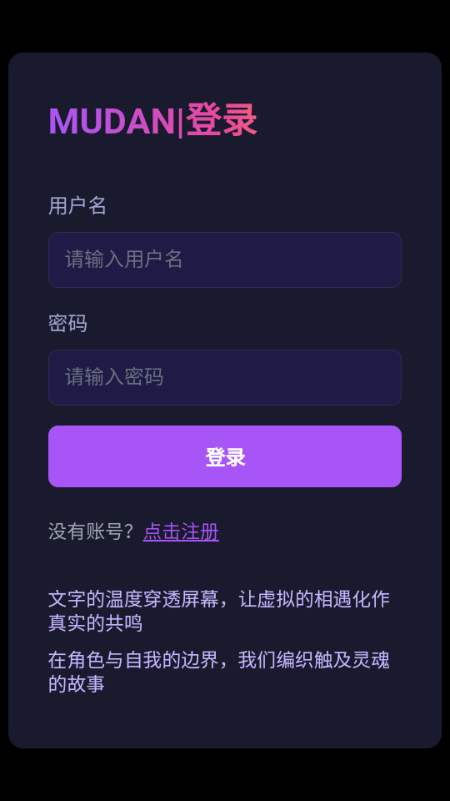Place cursor in the username text box

click(225, 260)
